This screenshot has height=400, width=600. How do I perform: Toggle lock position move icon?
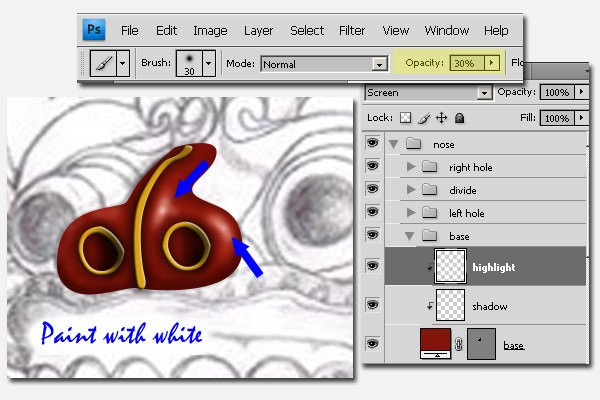click(442, 118)
